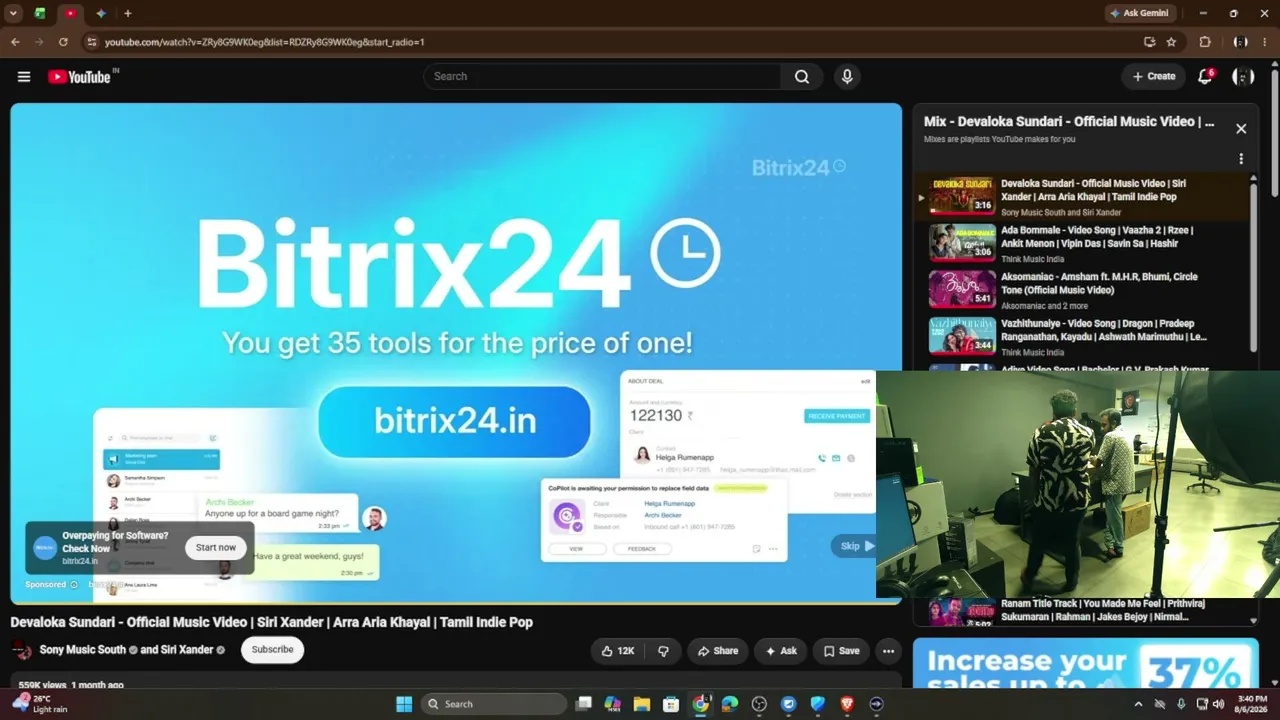The width and height of the screenshot is (1280, 720).
Task: Click the address bar URL
Action: (265, 42)
